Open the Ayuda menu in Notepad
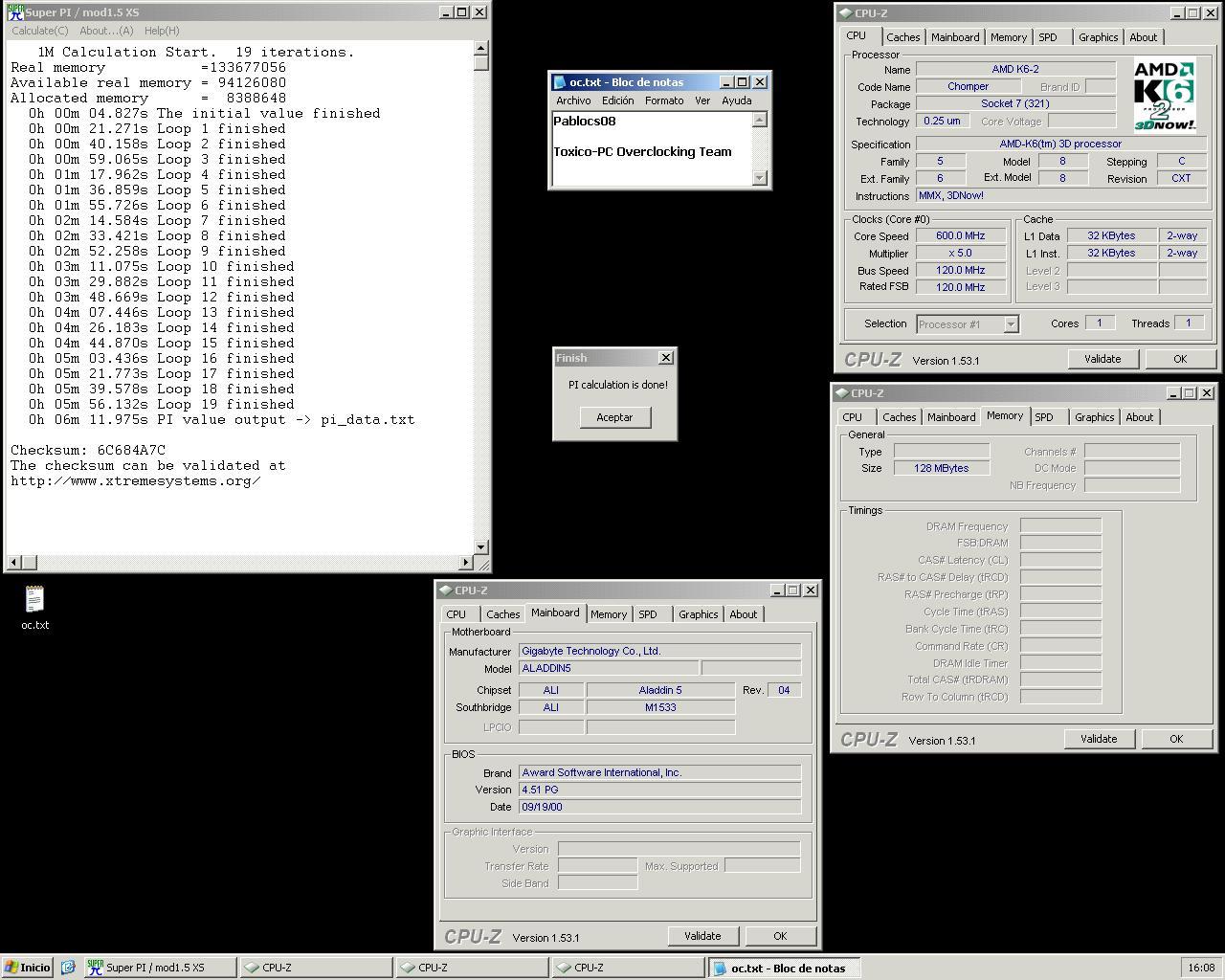 point(736,100)
